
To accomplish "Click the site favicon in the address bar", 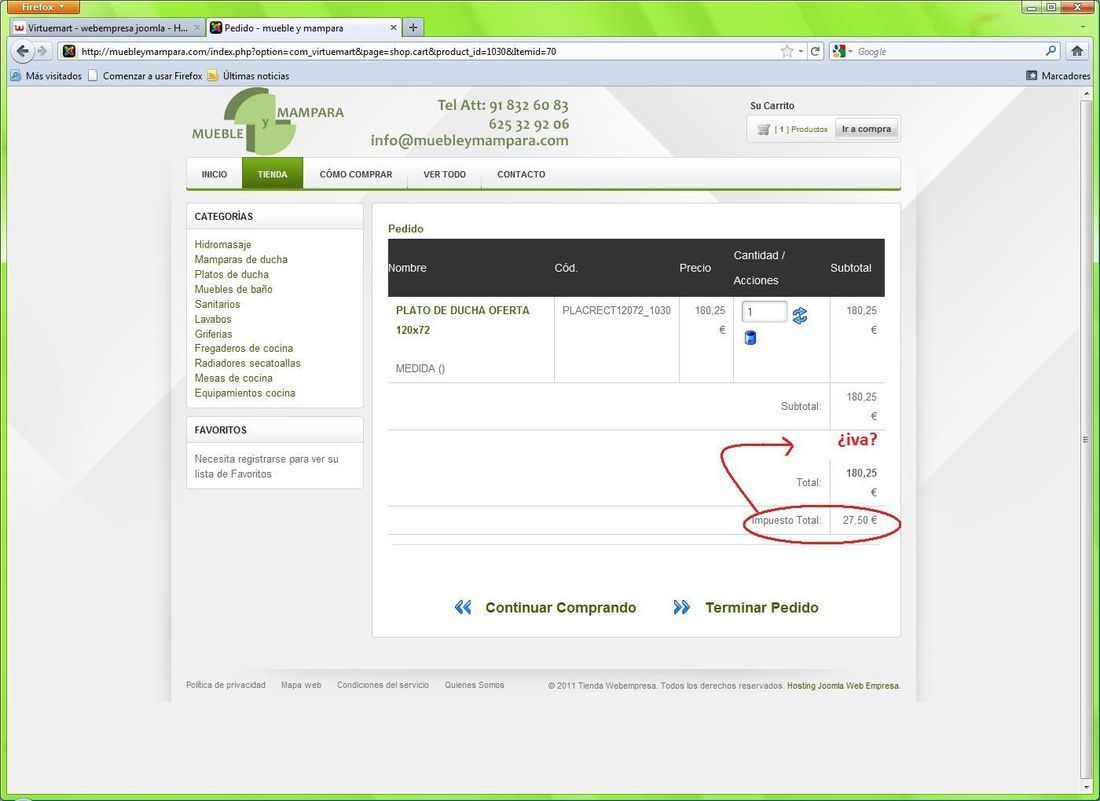I will [x=69, y=51].
